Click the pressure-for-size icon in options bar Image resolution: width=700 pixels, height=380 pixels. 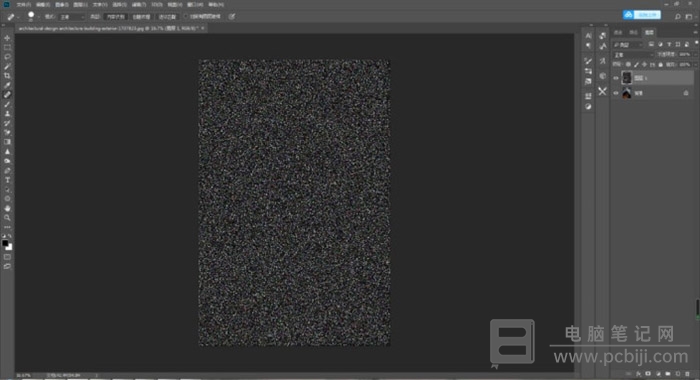click(232, 17)
